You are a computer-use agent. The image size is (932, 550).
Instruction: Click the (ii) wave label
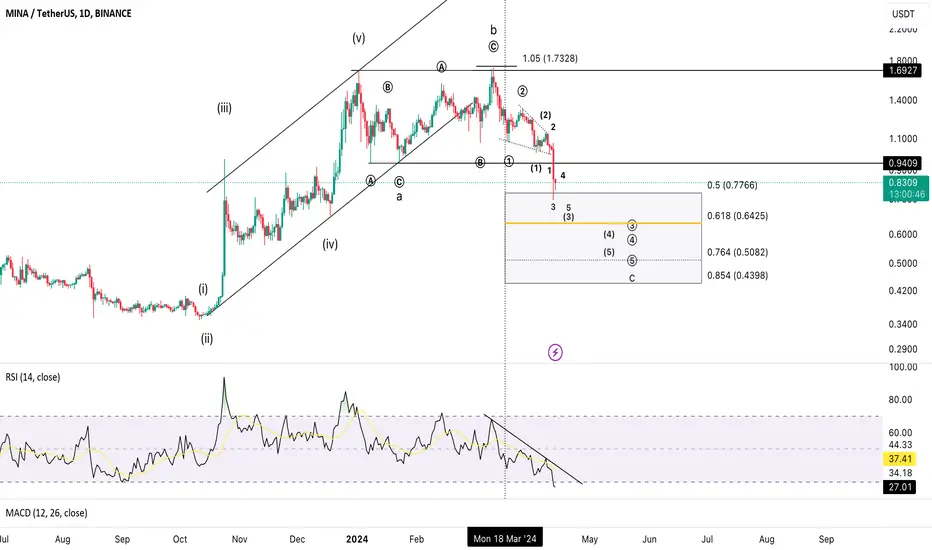pyautogui.click(x=206, y=339)
